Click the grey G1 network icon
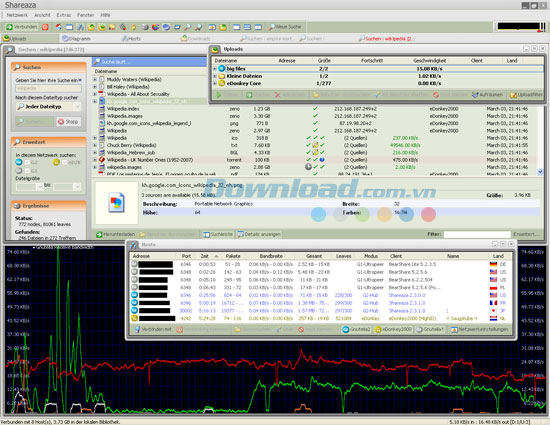Viewport: 550px width, 425px height. [19, 171]
